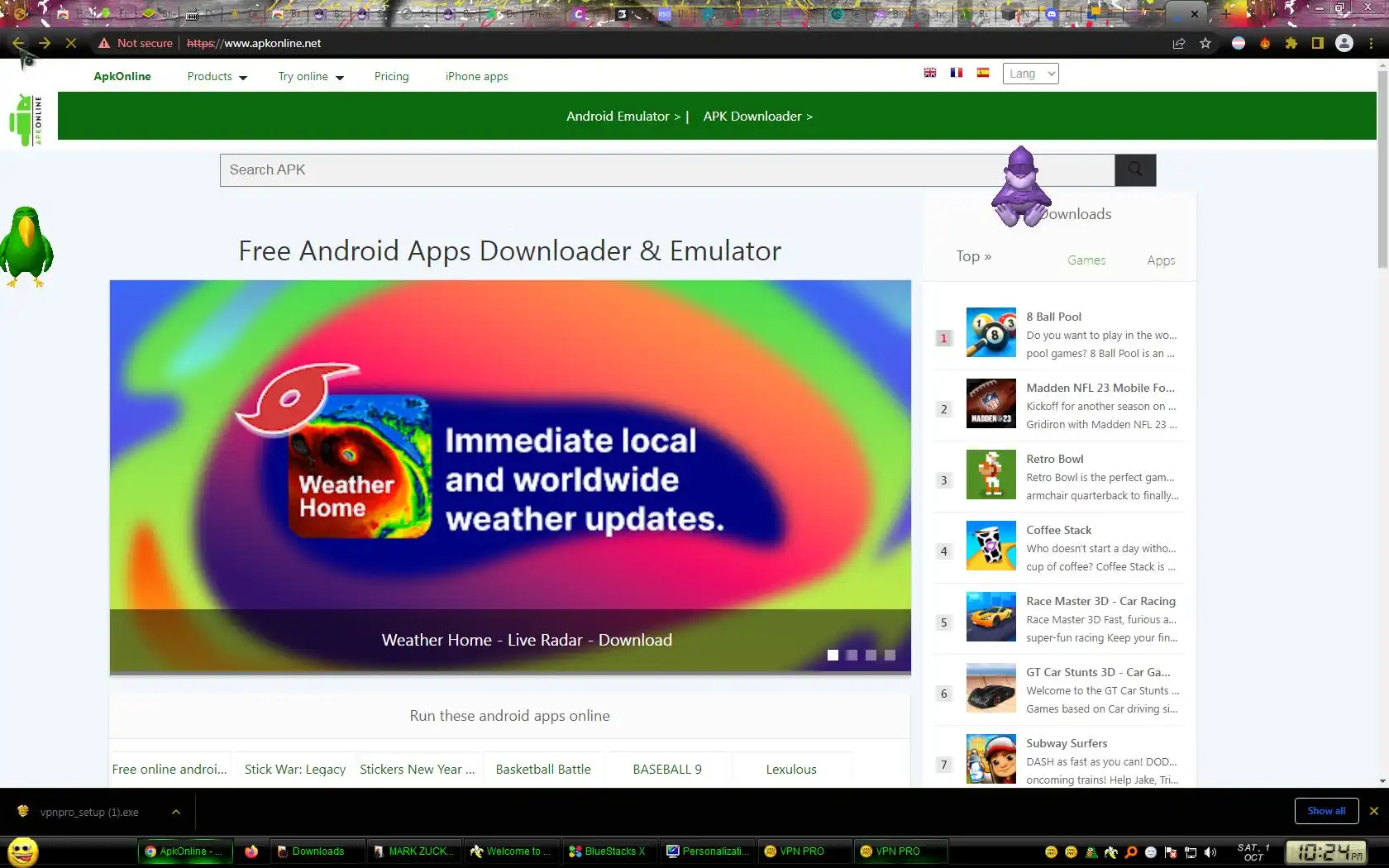Open the Basketball Battle link
Image resolution: width=1389 pixels, height=868 pixels.
543,770
